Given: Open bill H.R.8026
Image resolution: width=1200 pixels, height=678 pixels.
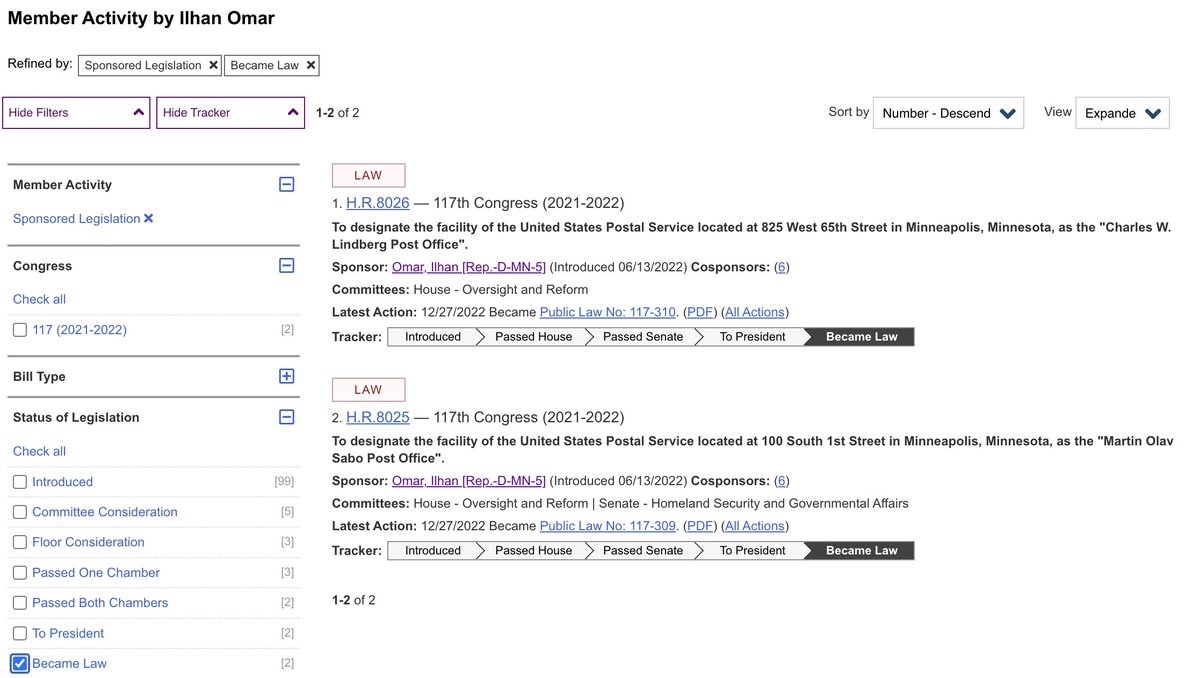Looking at the screenshot, I should point(377,202).
